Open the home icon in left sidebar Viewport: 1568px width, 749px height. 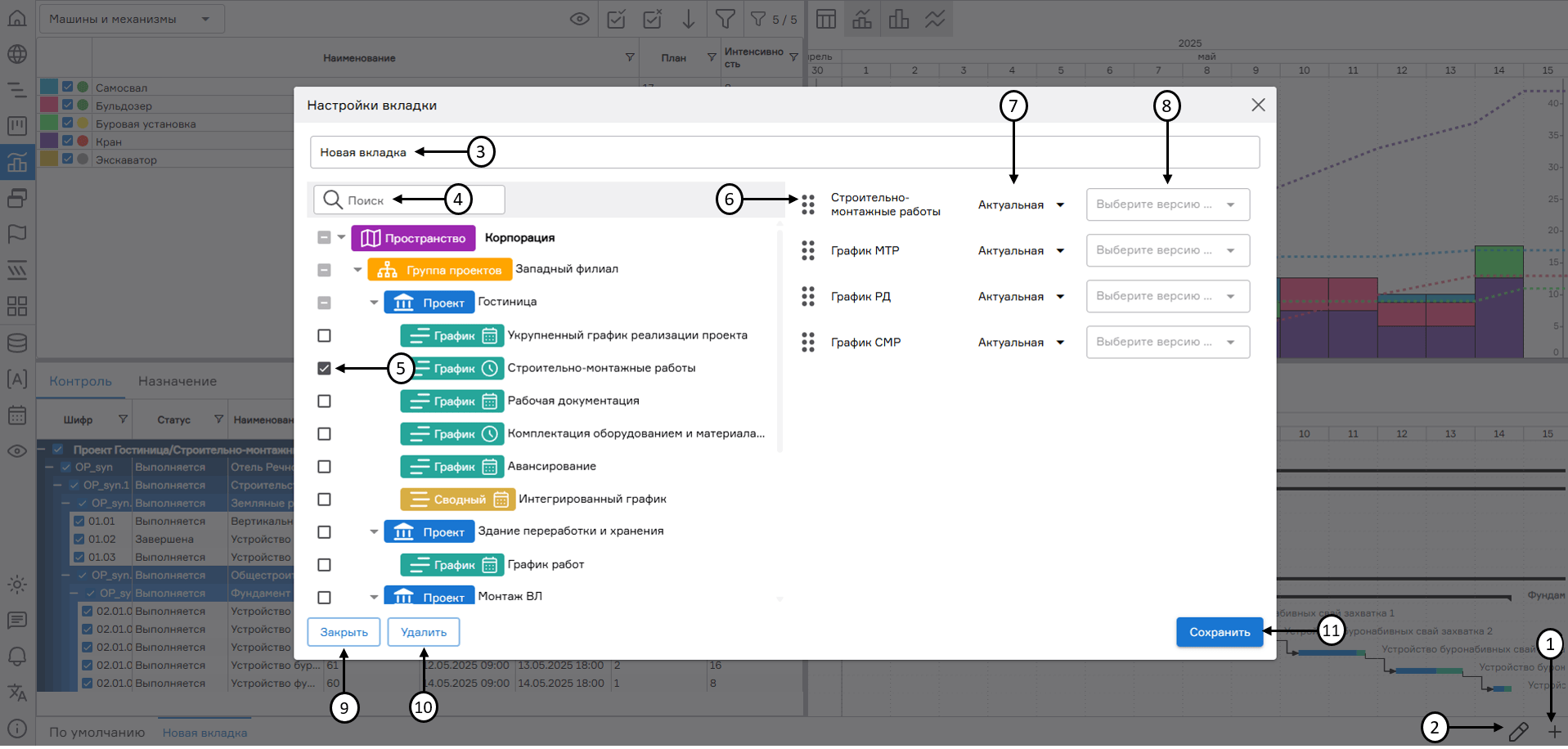17,18
